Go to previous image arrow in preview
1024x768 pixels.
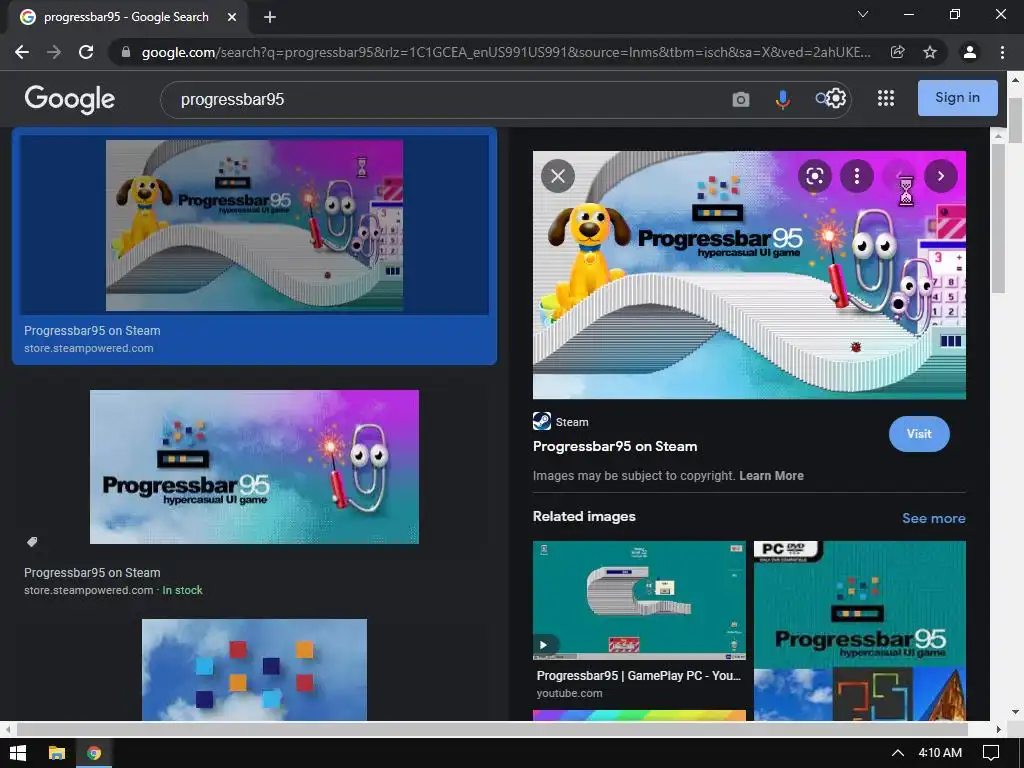tap(899, 176)
